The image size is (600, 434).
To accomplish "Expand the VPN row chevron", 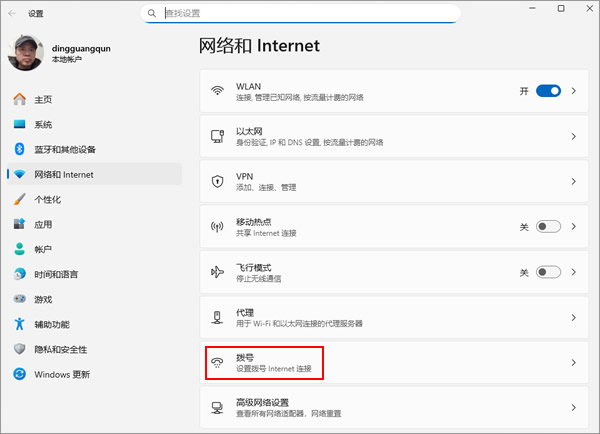I will pyautogui.click(x=574, y=181).
